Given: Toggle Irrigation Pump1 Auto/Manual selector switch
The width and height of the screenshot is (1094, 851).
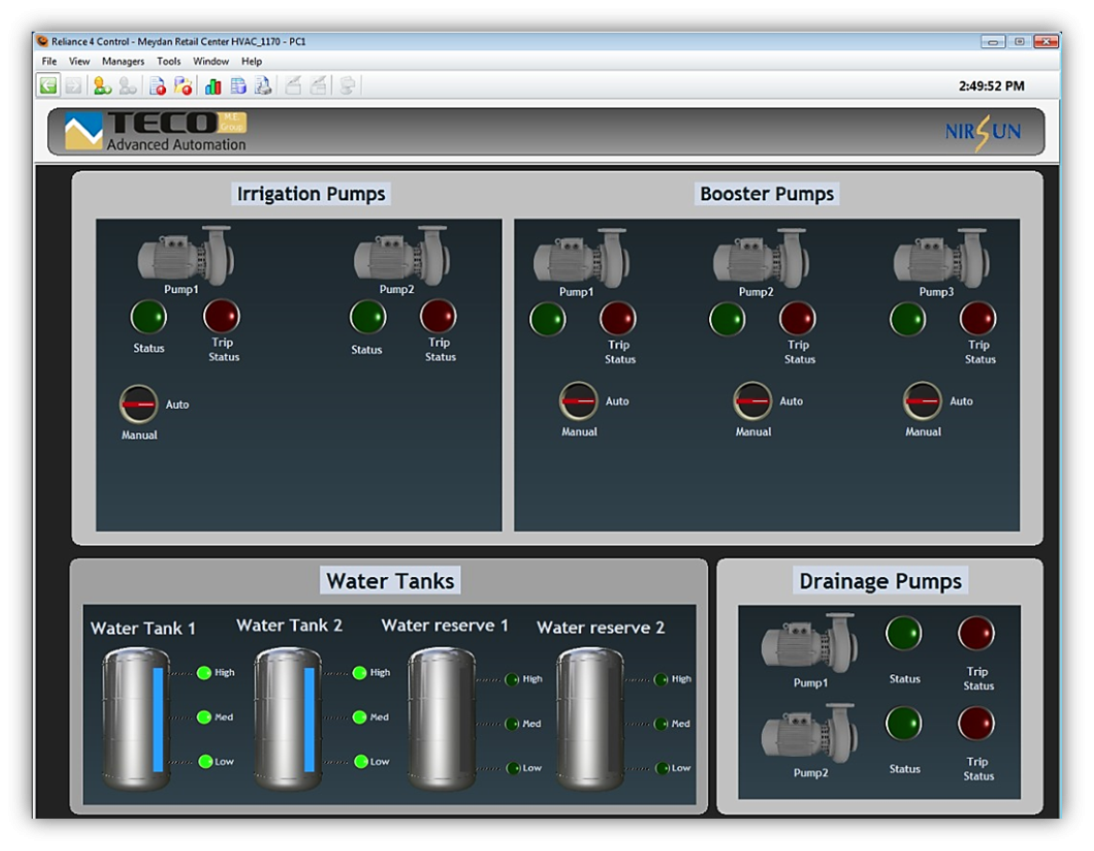Looking at the screenshot, I should tap(139, 404).
